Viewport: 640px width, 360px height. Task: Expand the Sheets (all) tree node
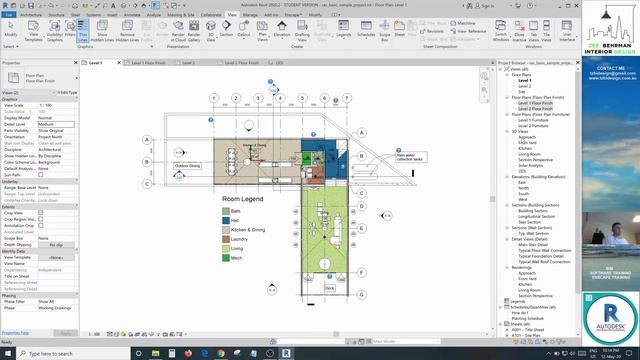tap(501, 324)
